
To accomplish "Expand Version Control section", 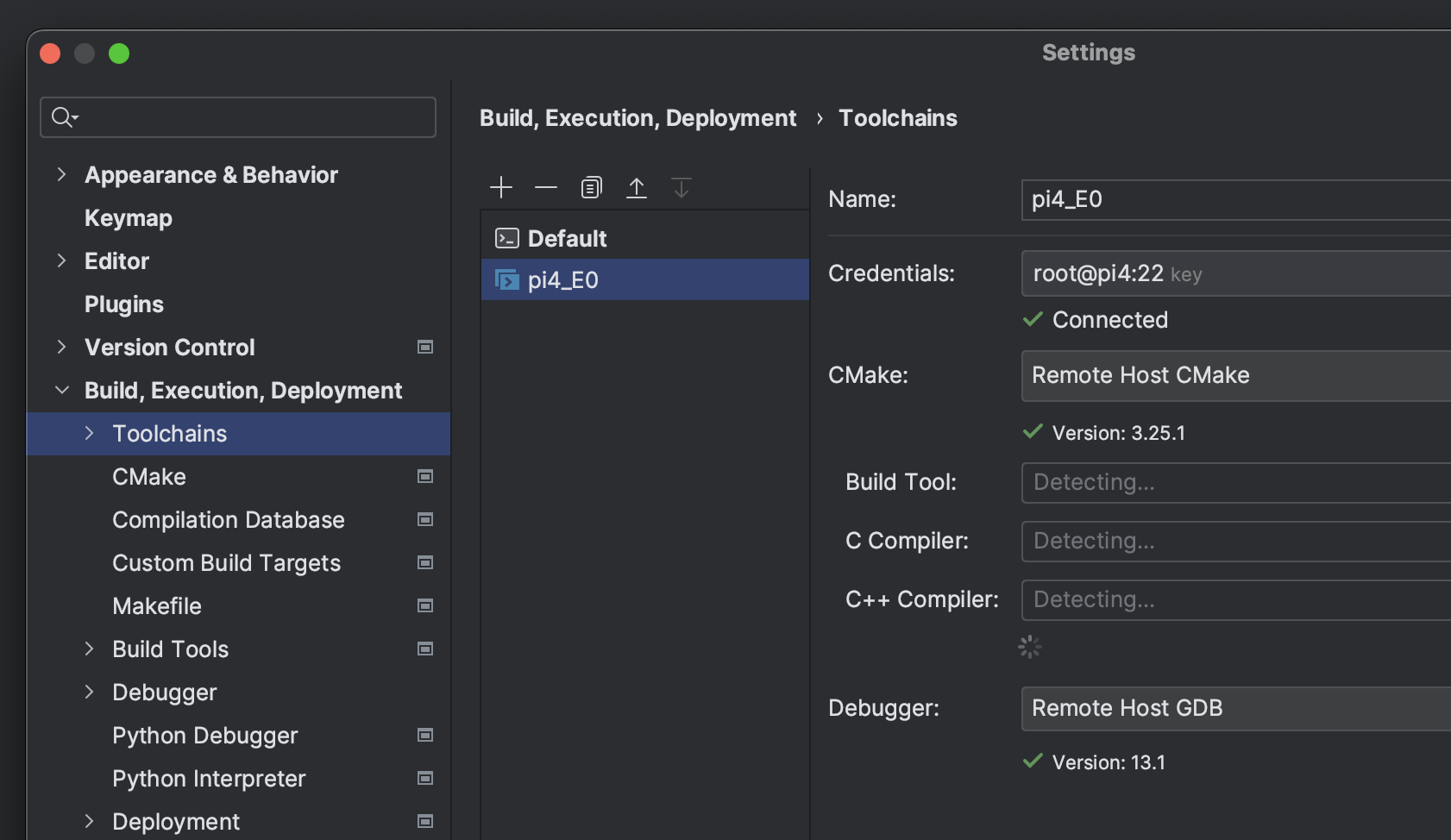I will (x=61, y=347).
